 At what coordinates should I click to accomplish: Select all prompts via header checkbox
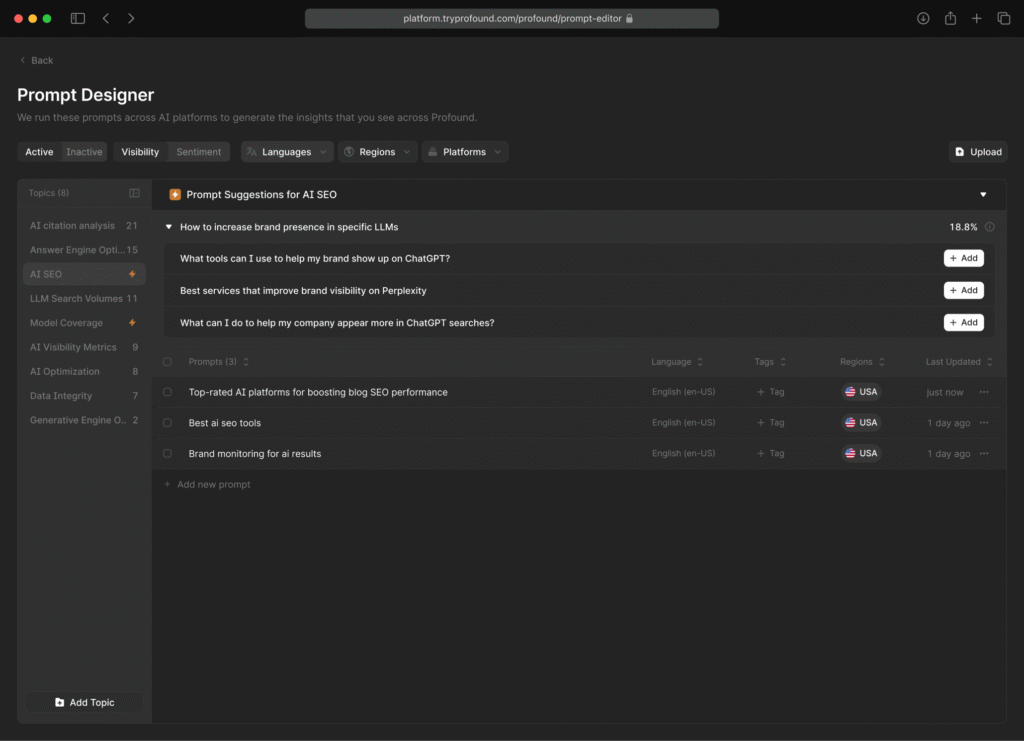tap(166, 361)
